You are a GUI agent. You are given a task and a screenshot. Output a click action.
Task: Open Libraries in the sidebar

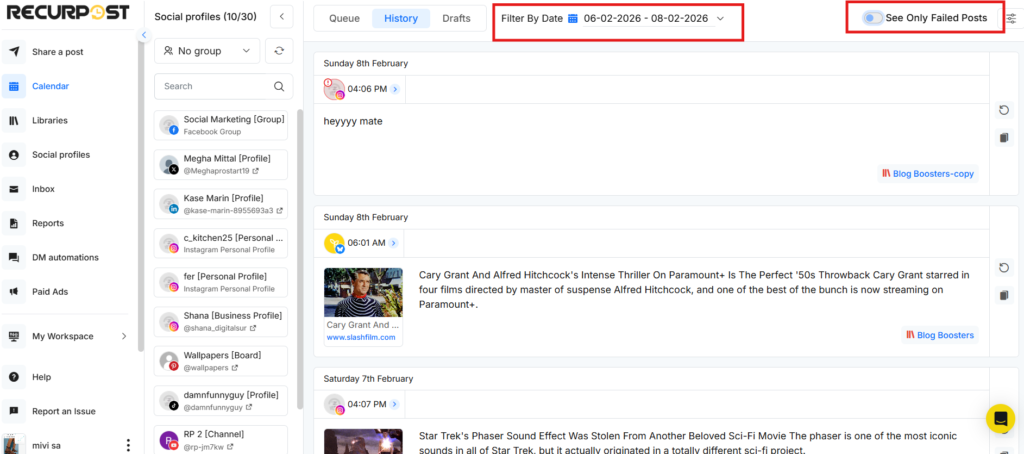click(x=49, y=120)
